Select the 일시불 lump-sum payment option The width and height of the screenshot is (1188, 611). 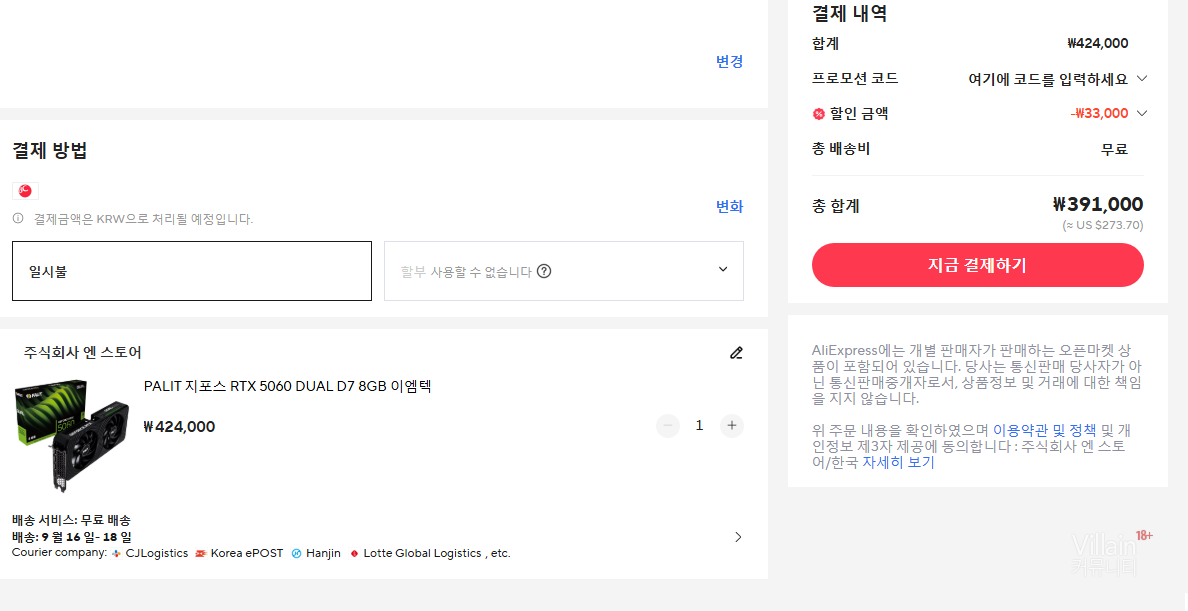click(192, 271)
